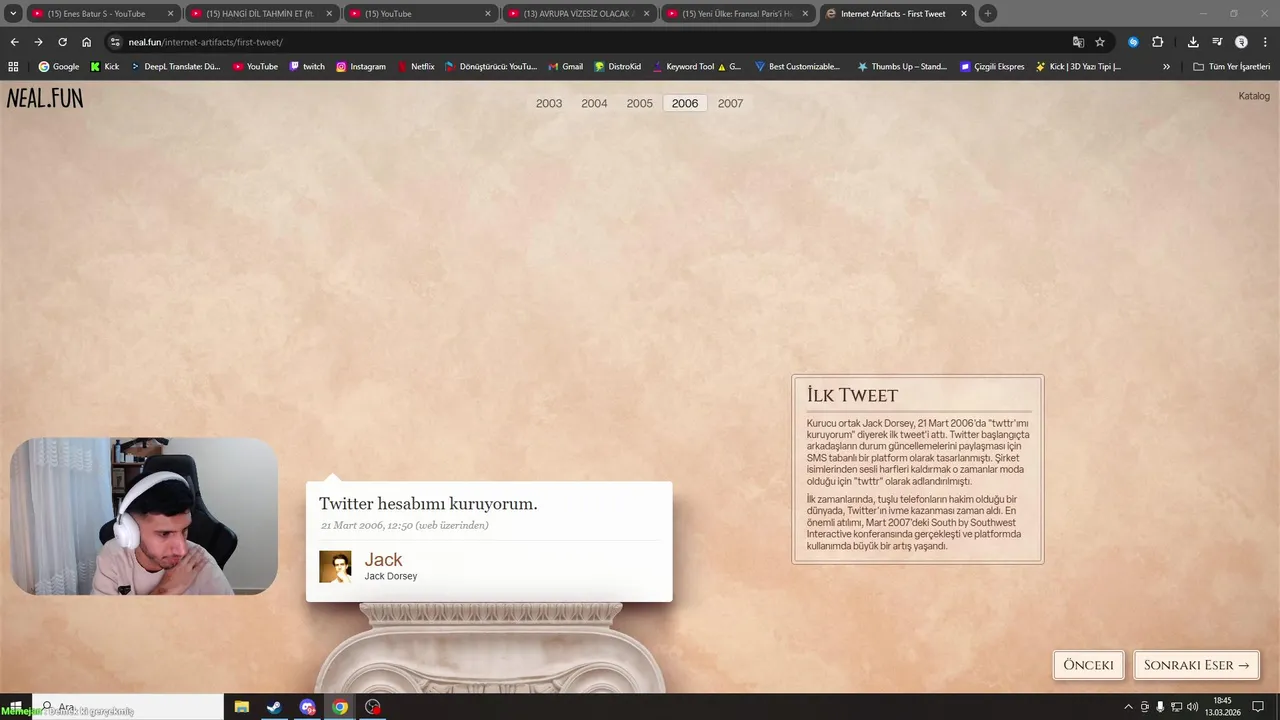Open the volume control in system tray

click(x=1193, y=707)
